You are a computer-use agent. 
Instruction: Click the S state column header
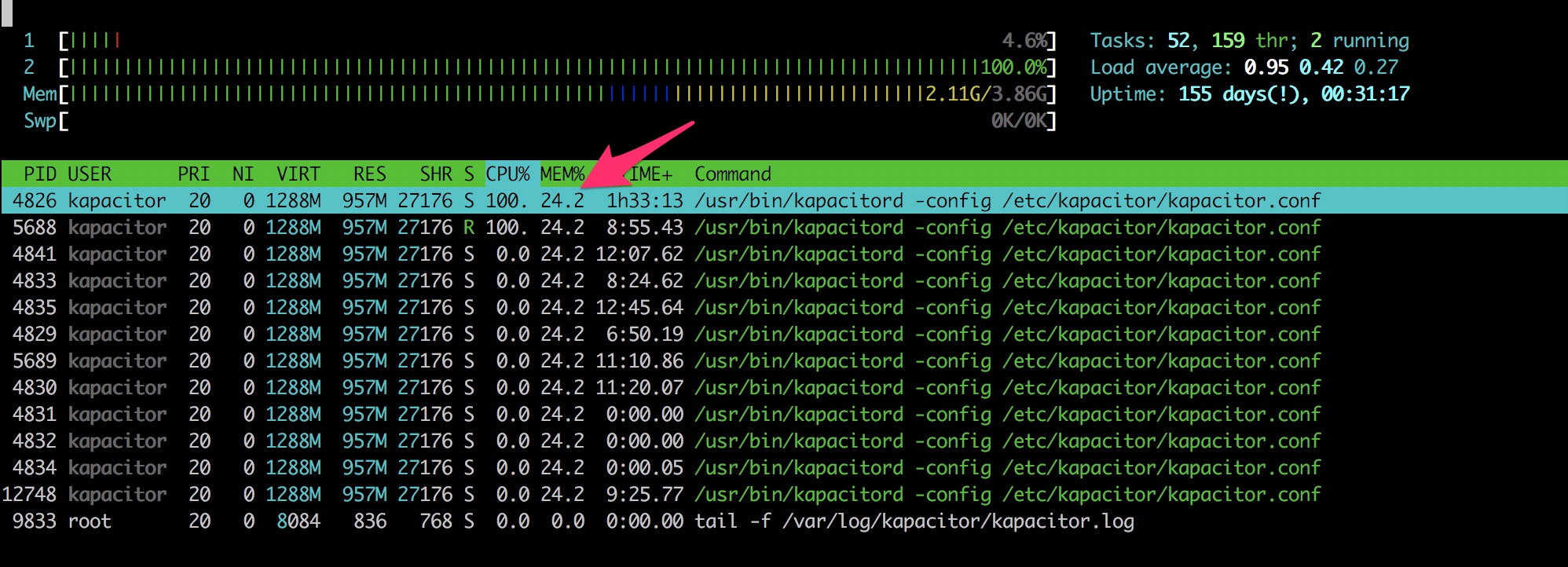click(x=469, y=174)
